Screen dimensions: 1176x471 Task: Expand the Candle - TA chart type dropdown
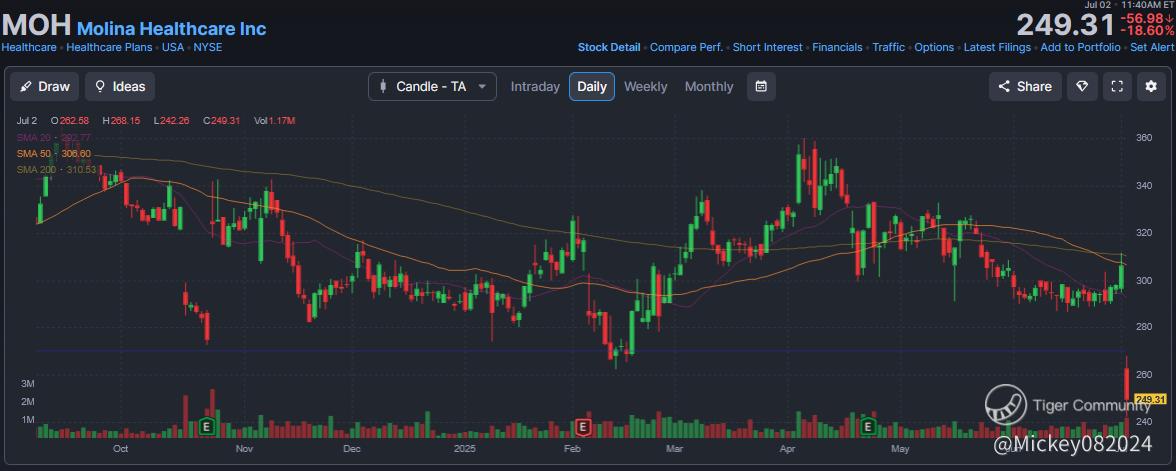point(432,86)
